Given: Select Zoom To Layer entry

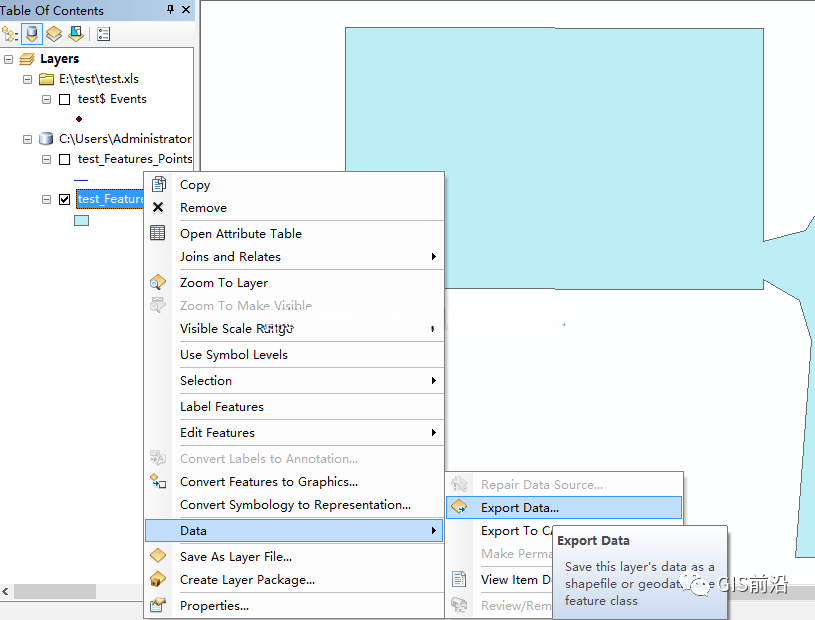Looking at the screenshot, I should tap(294, 283).
